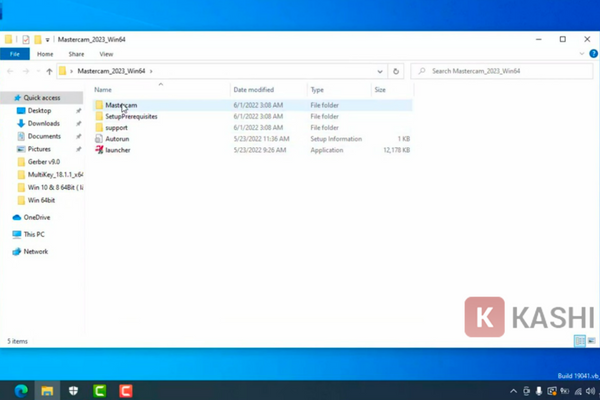Sort files by Date modified column
Image resolution: width=600 pixels, height=400 pixels.
coord(253,90)
